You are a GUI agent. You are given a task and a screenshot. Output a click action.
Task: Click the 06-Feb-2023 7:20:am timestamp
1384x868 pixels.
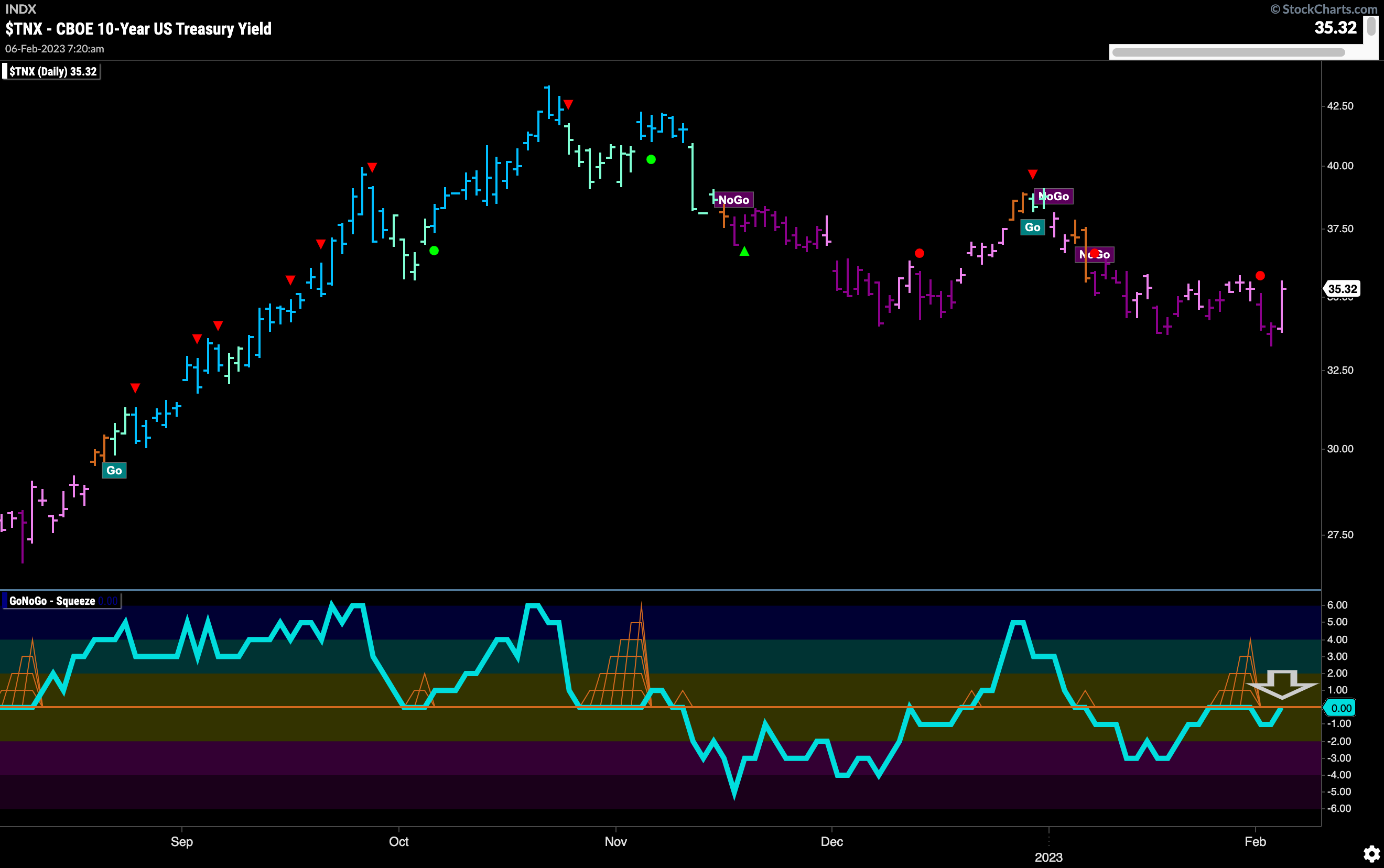(55, 49)
